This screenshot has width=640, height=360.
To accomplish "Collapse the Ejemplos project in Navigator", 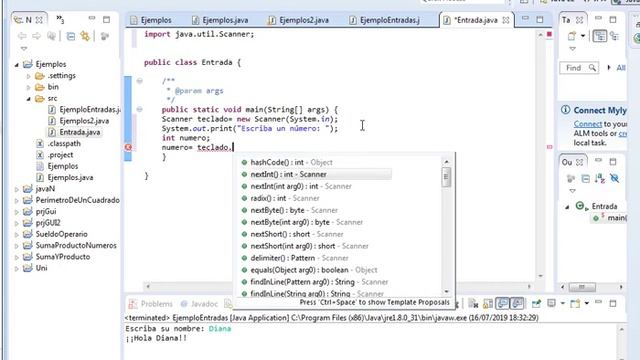I will 17,64.
